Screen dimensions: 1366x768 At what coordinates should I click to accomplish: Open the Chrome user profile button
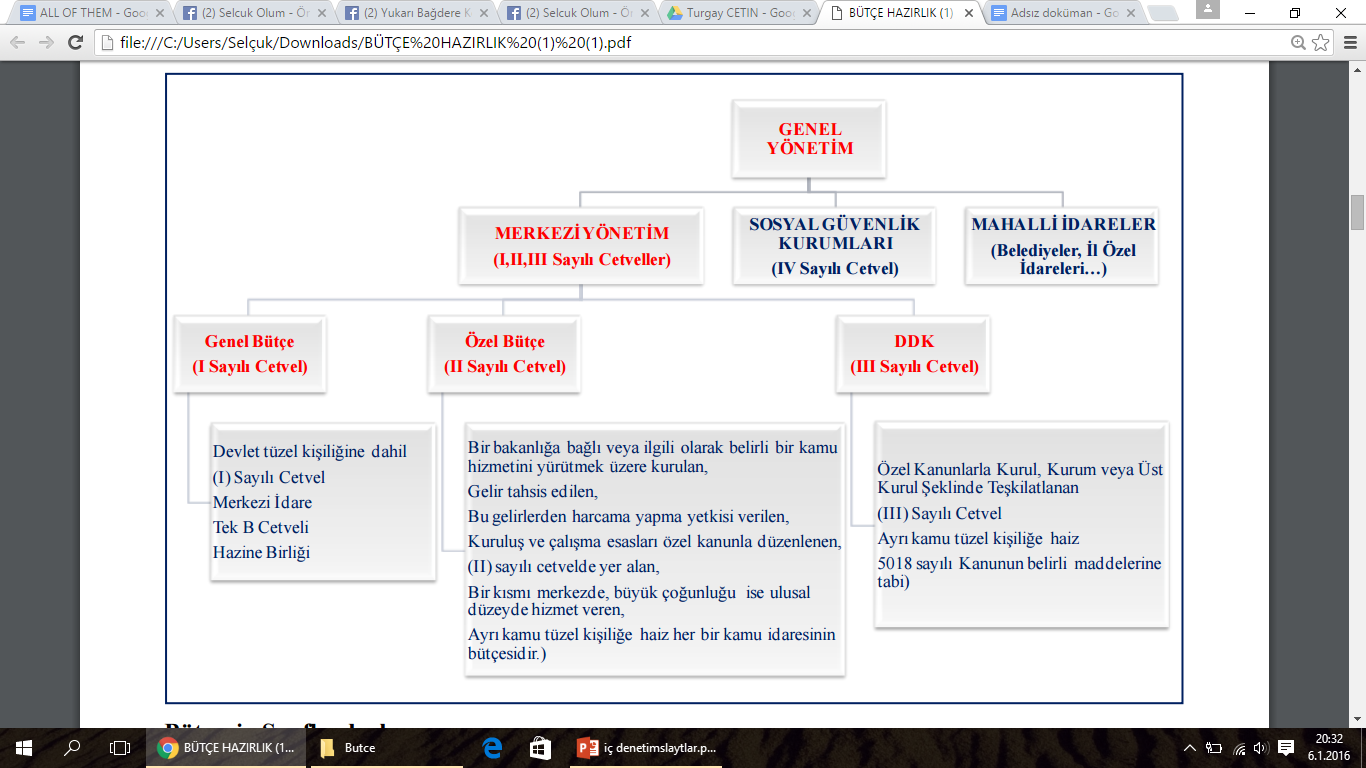pos(1207,8)
